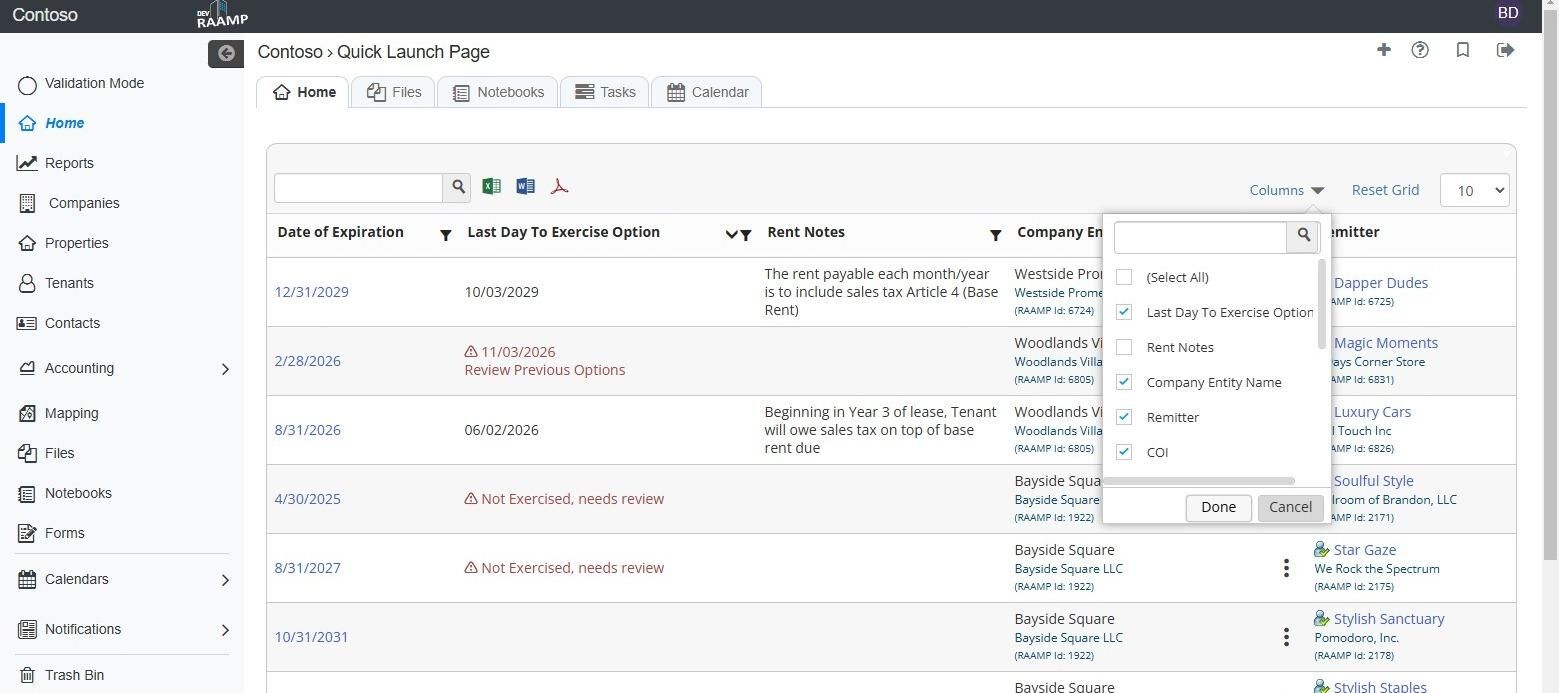Click sort arrow on Last Day To Exercise Option
The width and height of the screenshot is (1559, 693).
click(731, 234)
